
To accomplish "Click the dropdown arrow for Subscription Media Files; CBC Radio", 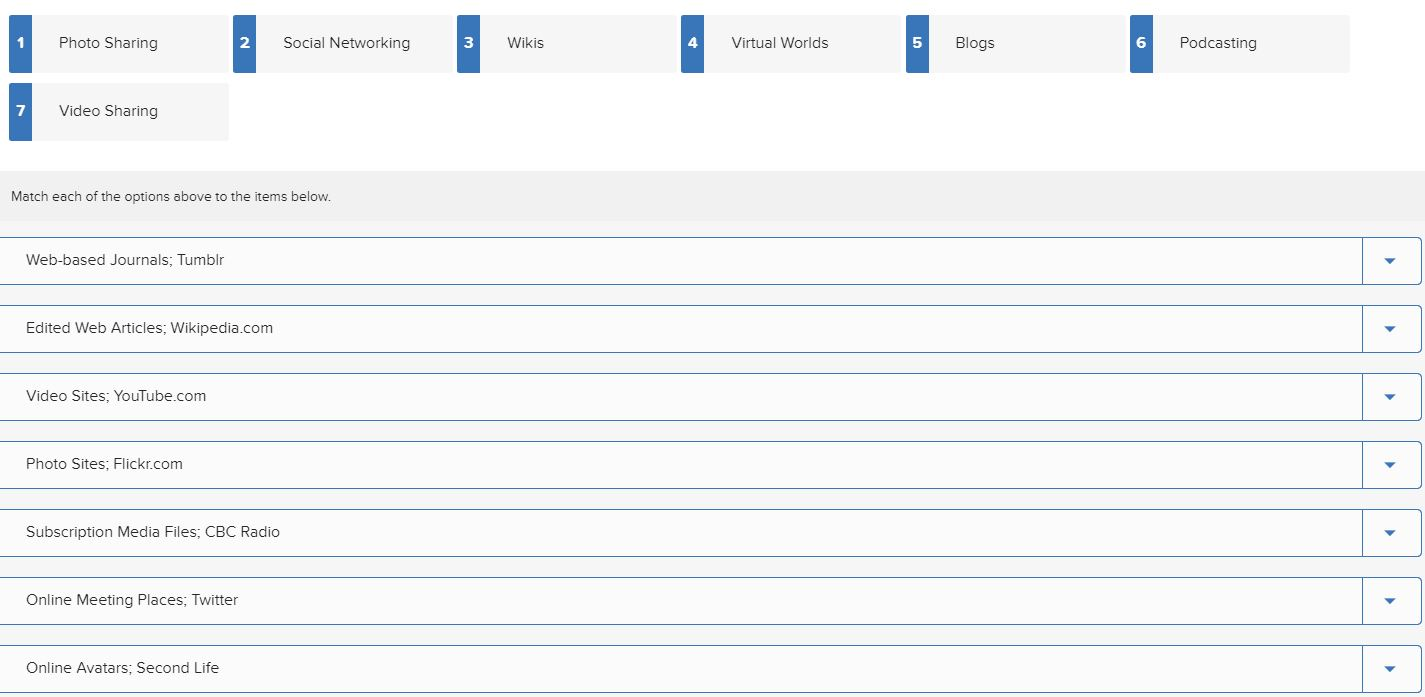I will (1391, 532).
